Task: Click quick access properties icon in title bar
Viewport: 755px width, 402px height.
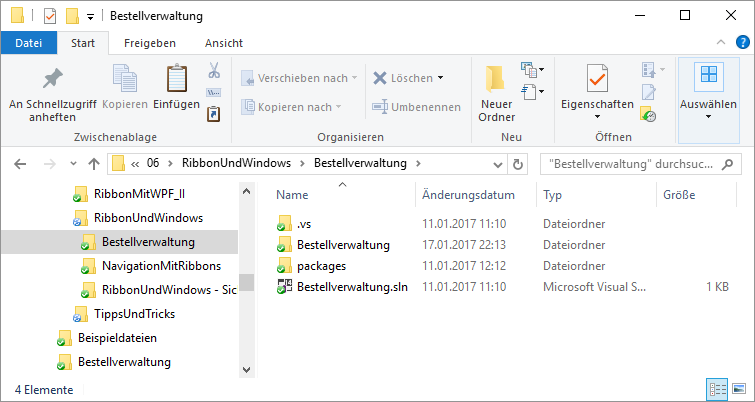Action: pyautogui.click(x=50, y=16)
